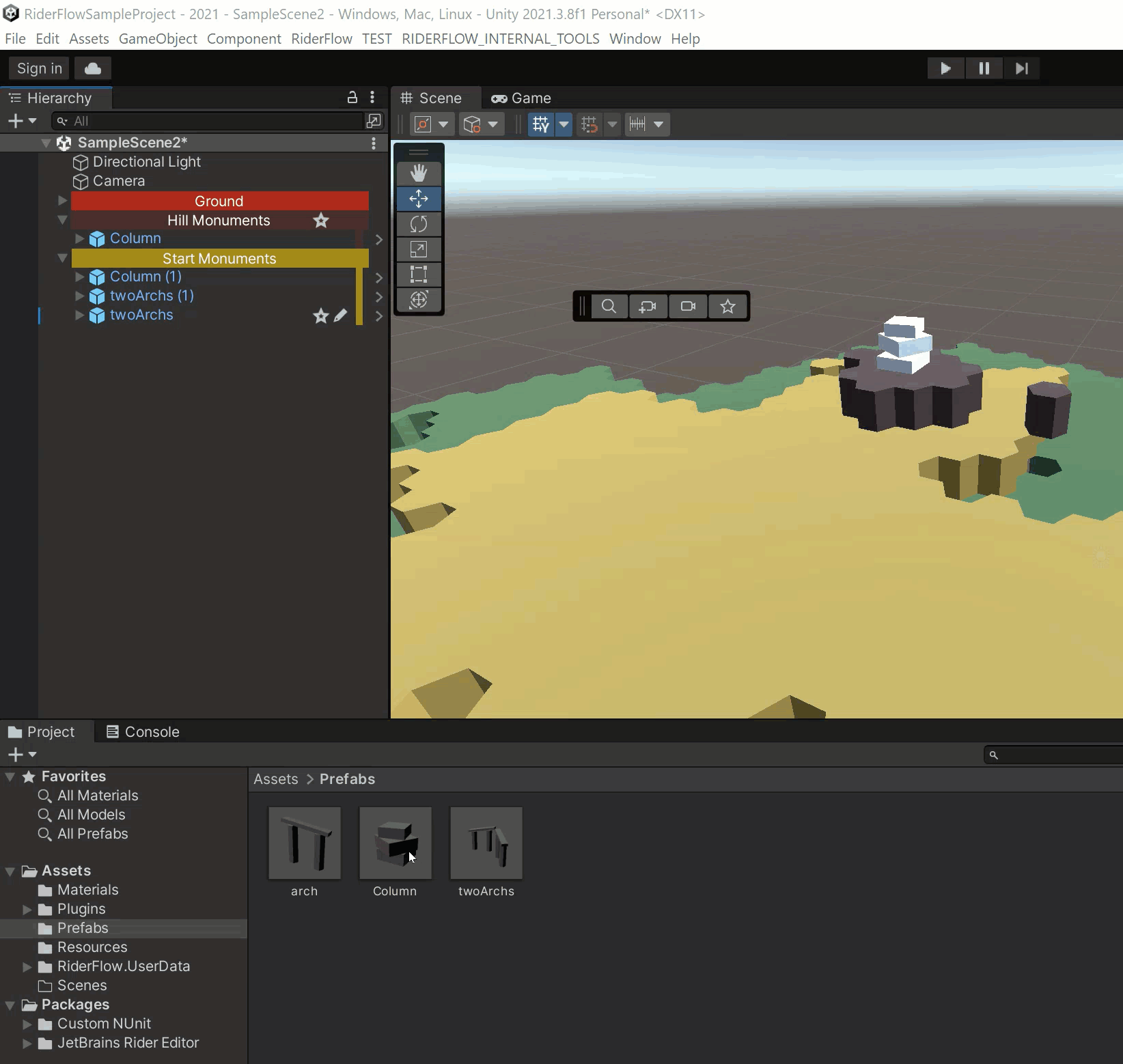This screenshot has height=1064, width=1123.
Task: Collapse the Start Monuments group
Action: [x=62, y=258]
